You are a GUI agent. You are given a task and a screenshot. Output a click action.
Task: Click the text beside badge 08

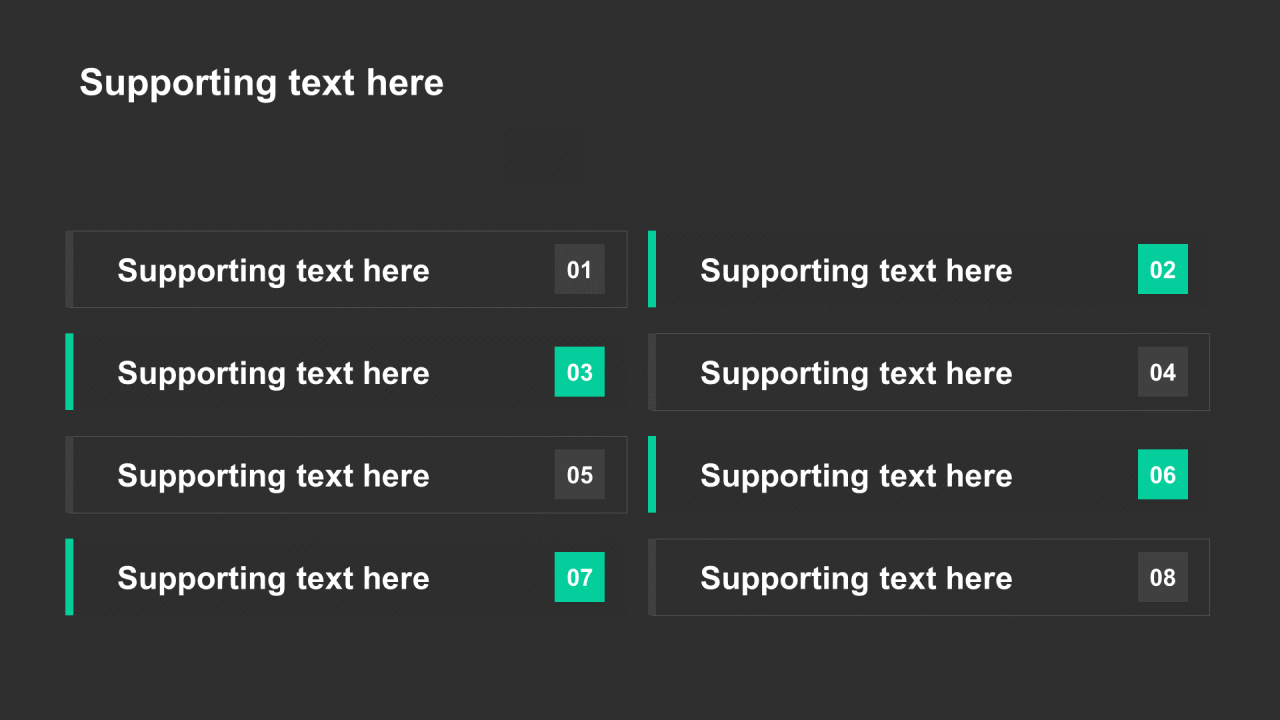pos(856,579)
